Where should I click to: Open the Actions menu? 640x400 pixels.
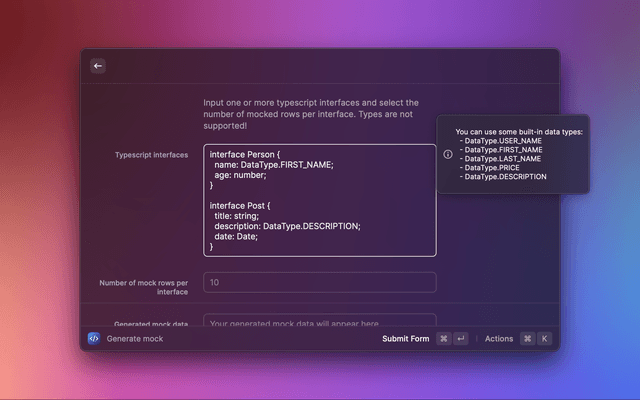(x=498, y=339)
